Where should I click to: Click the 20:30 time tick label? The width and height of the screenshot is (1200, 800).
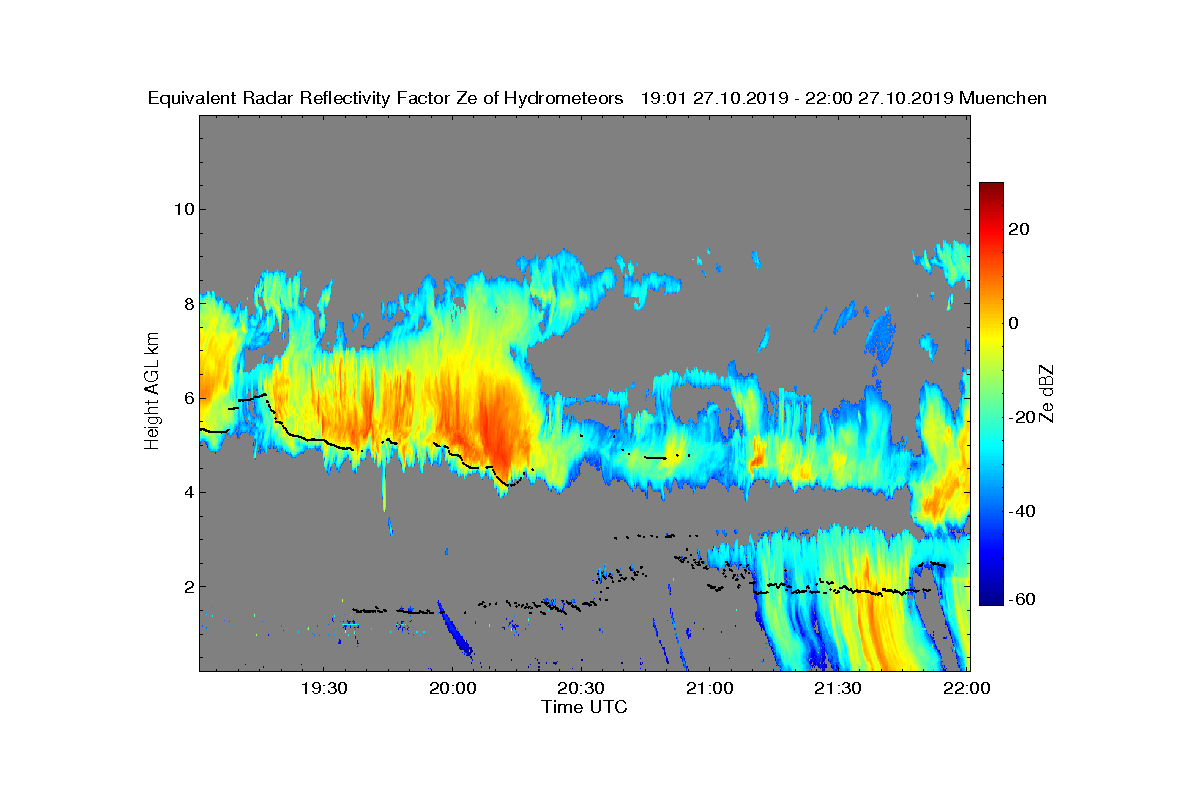(581, 689)
